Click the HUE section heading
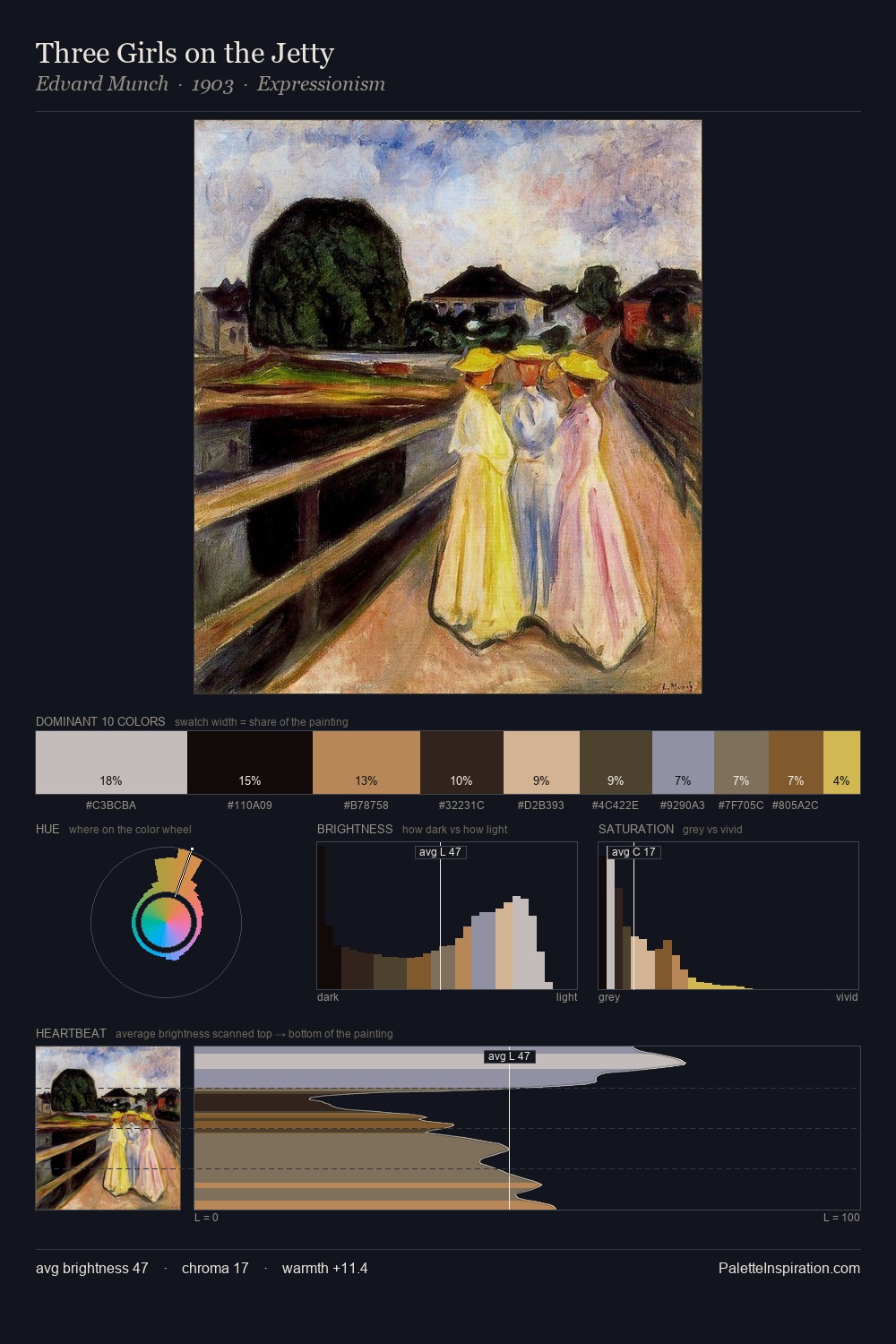Image resolution: width=896 pixels, height=1344 pixels. pyautogui.click(x=47, y=829)
